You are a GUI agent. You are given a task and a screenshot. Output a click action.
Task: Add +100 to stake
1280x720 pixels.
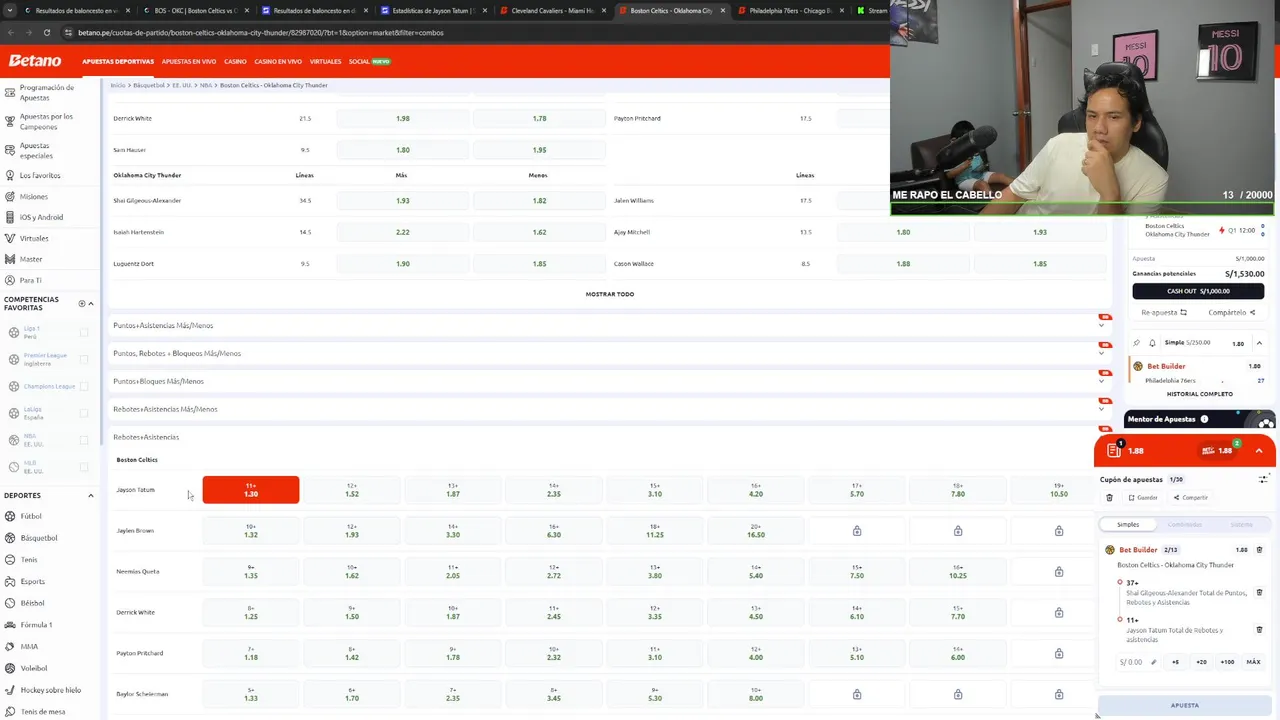[x=1227, y=662]
